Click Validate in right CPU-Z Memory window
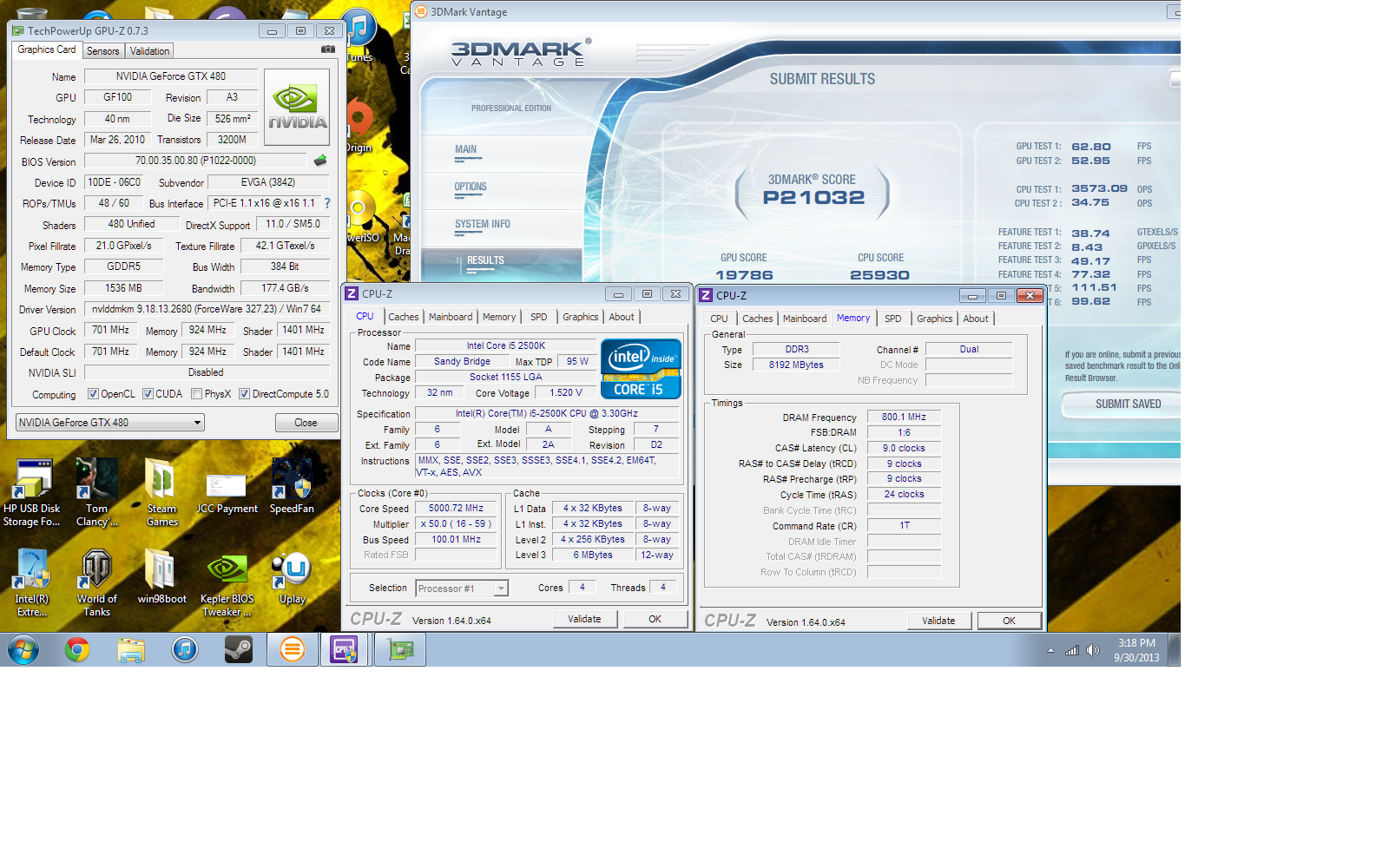The width and height of the screenshot is (1389, 868). pyautogui.click(x=939, y=621)
